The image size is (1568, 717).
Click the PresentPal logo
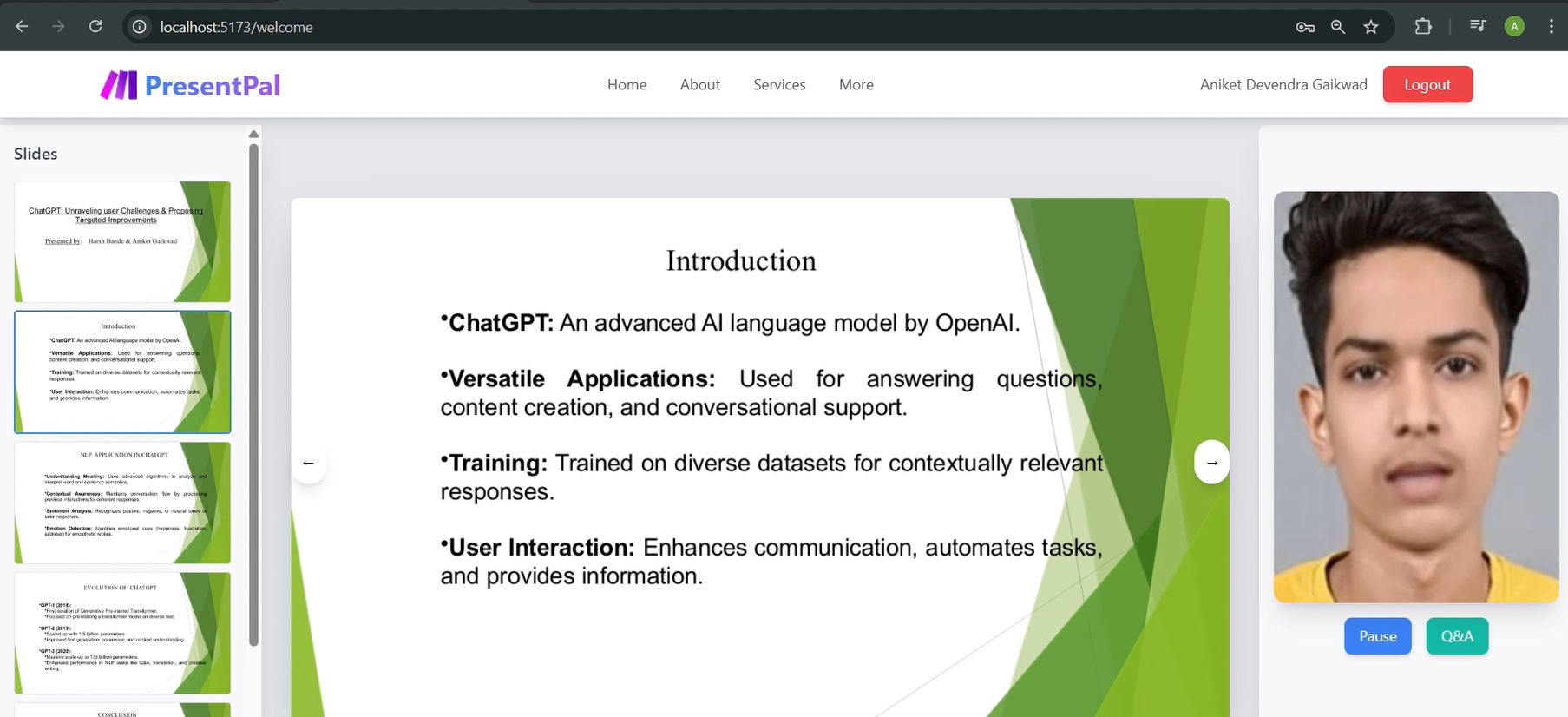tap(190, 85)
